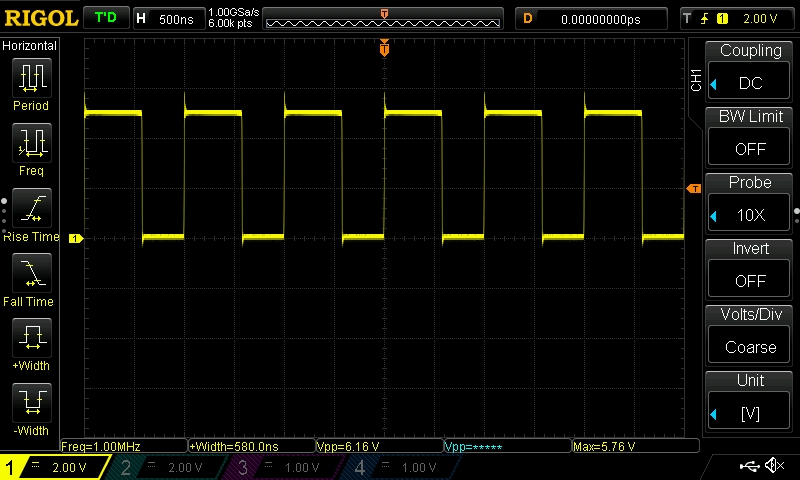The image size is (800, 480).
Task: Select the +Width measurement icon
Action: [32, 338]
